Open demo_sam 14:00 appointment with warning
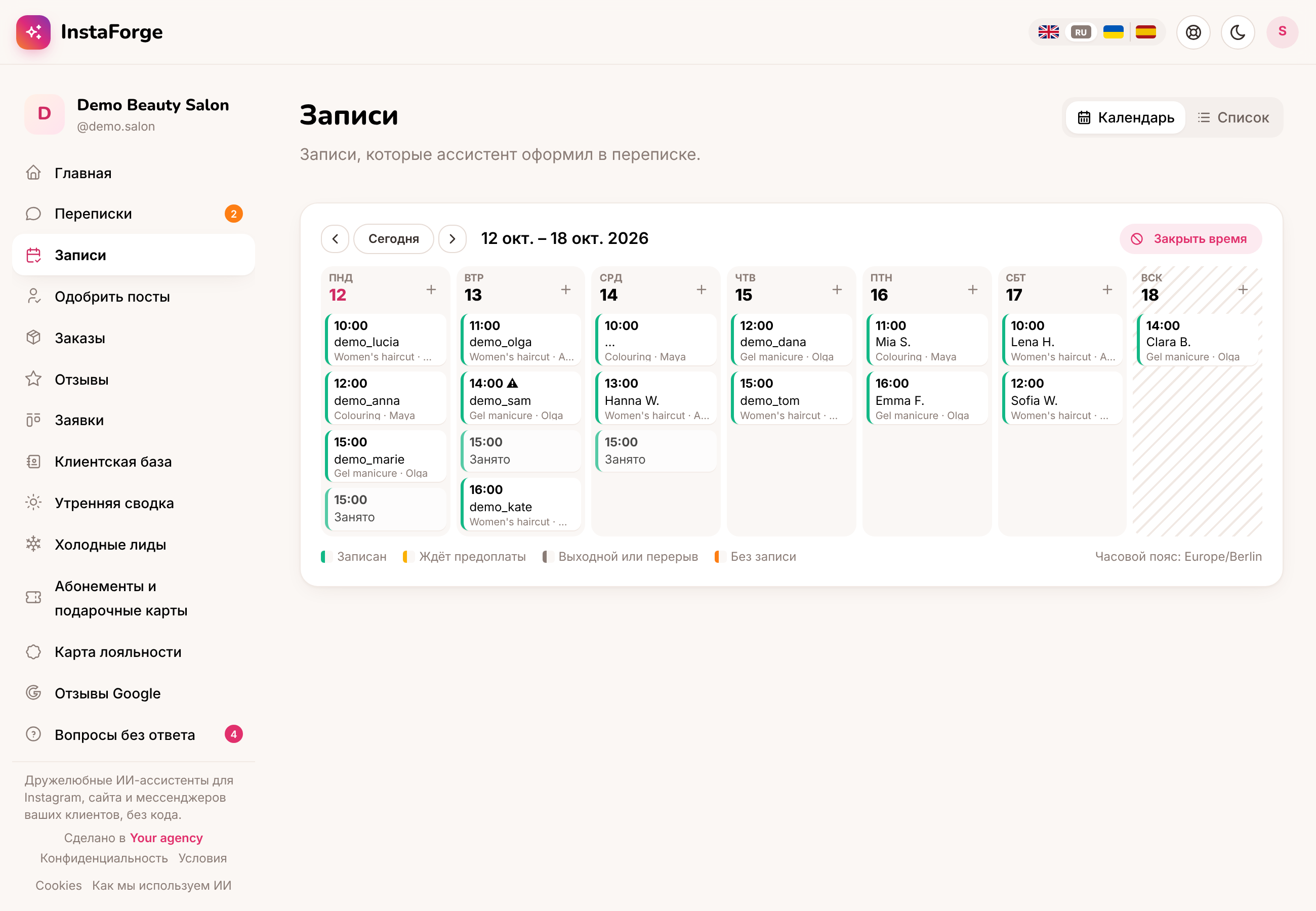 click(521, 398)
